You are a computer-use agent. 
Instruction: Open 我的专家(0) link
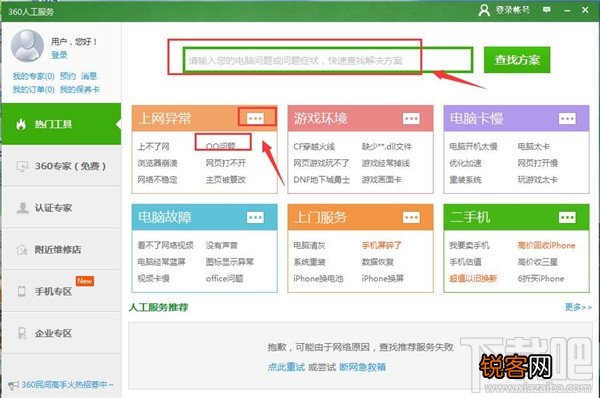tap(34, 76)
